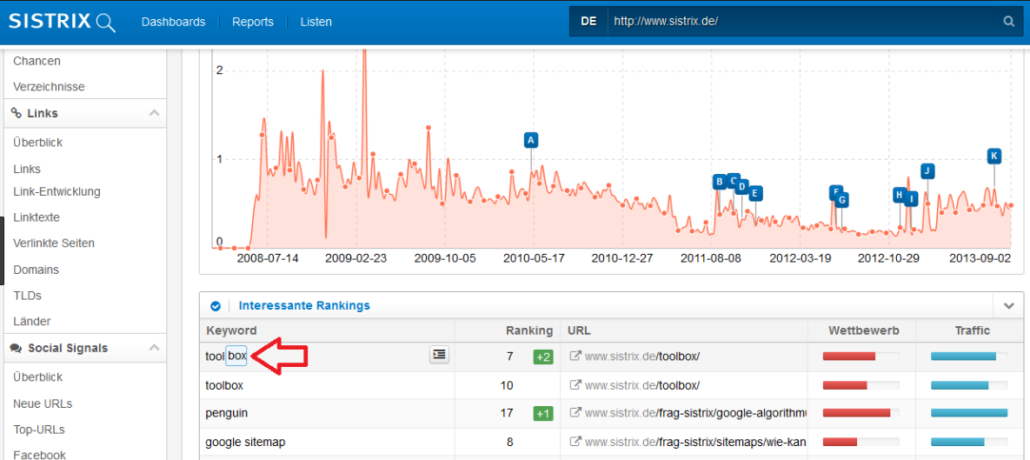The height and width of the screenshot is (460, 1030).
Task: Select event pin A on the chart
Action: pos(531,140)
